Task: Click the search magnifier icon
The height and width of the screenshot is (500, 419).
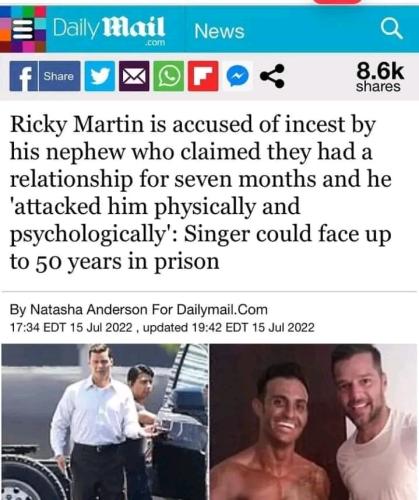Action: (x=392, y=29)
